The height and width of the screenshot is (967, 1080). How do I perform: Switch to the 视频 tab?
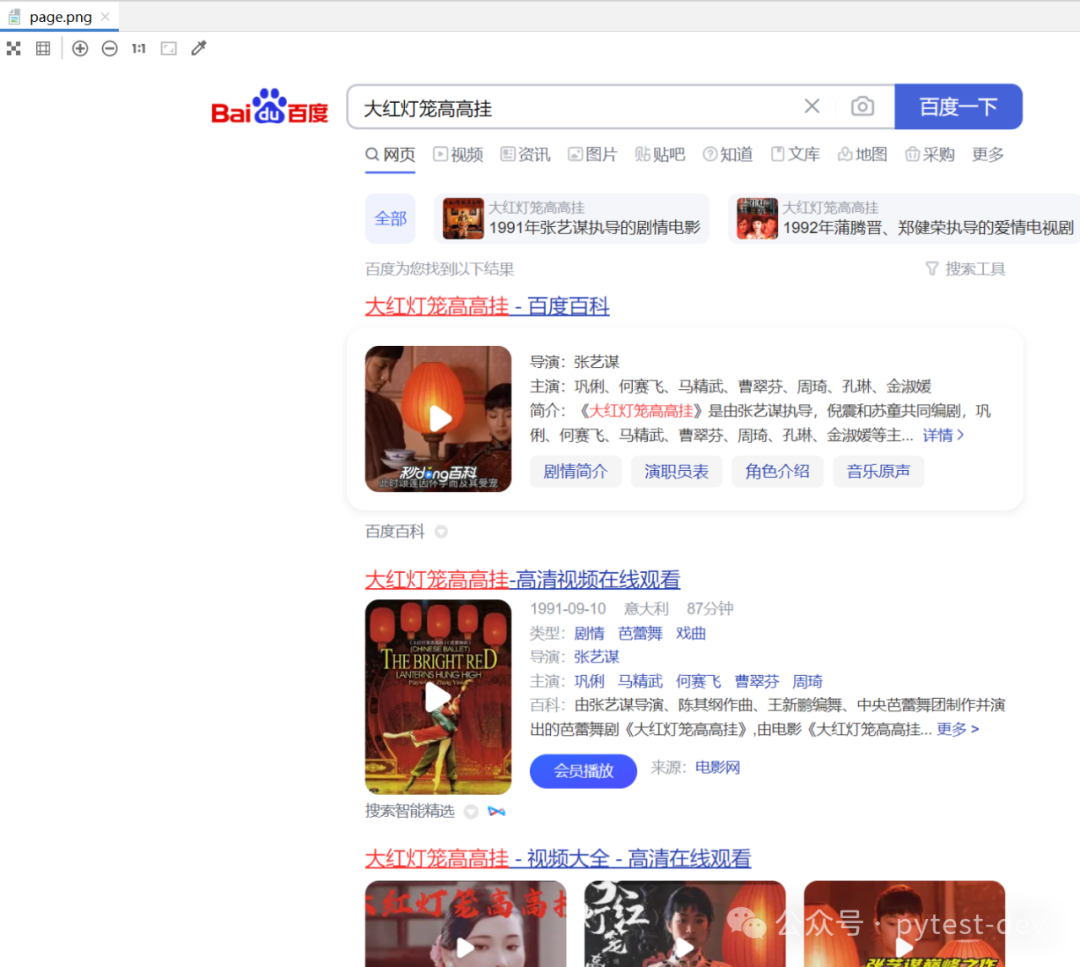click(458, 154)
